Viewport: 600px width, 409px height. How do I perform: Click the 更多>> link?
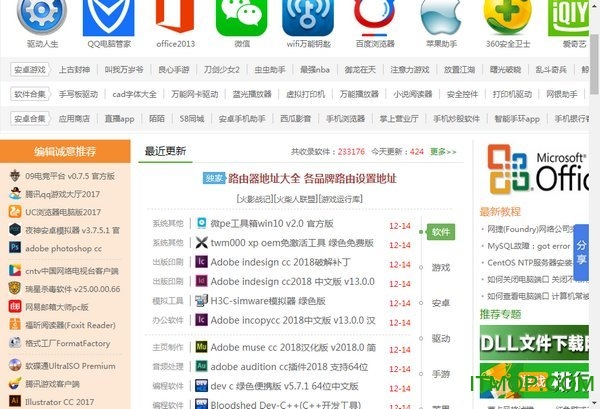pyautogui.click(x=444, y=152)
